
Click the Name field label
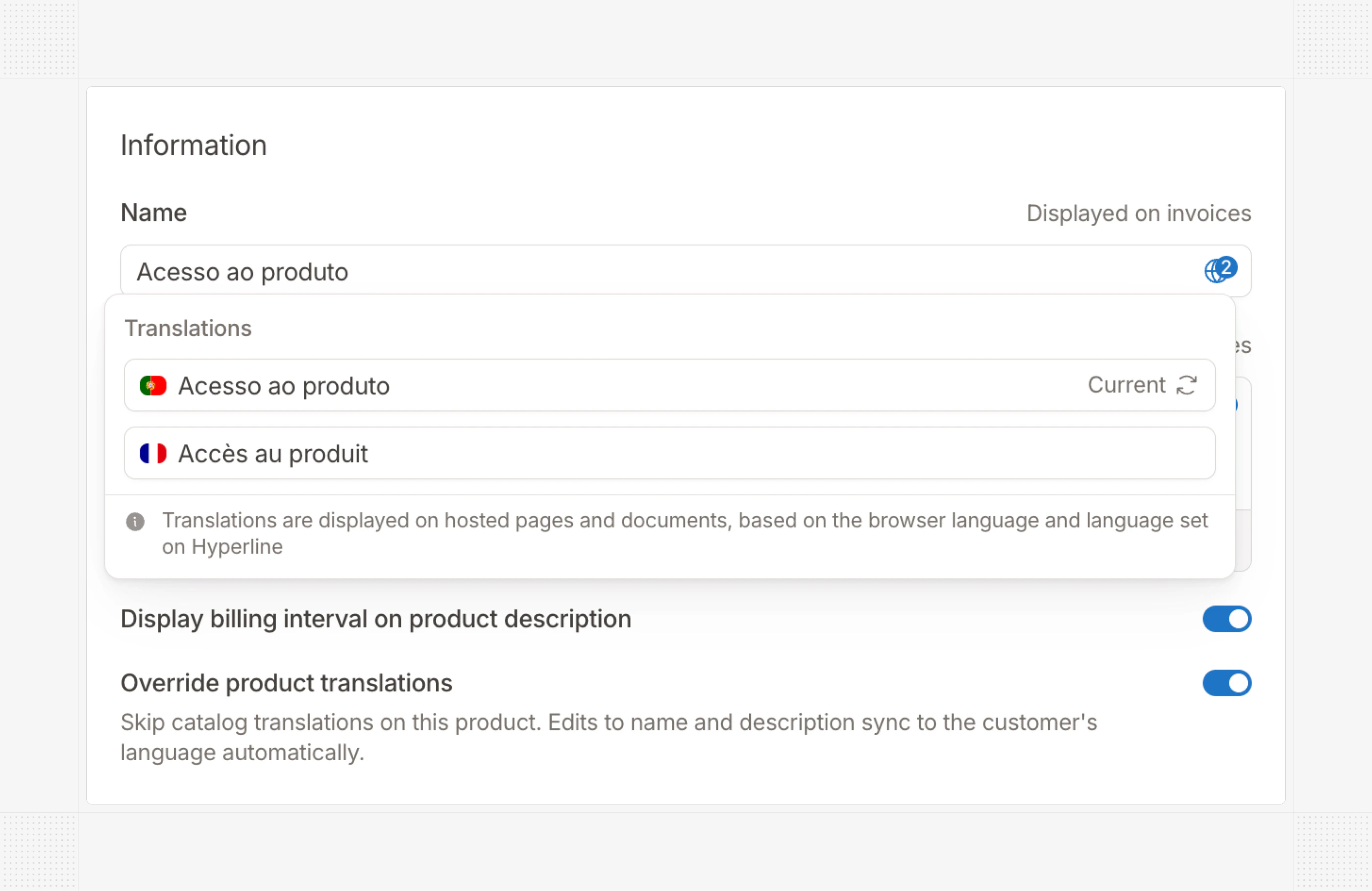[153, 213]
